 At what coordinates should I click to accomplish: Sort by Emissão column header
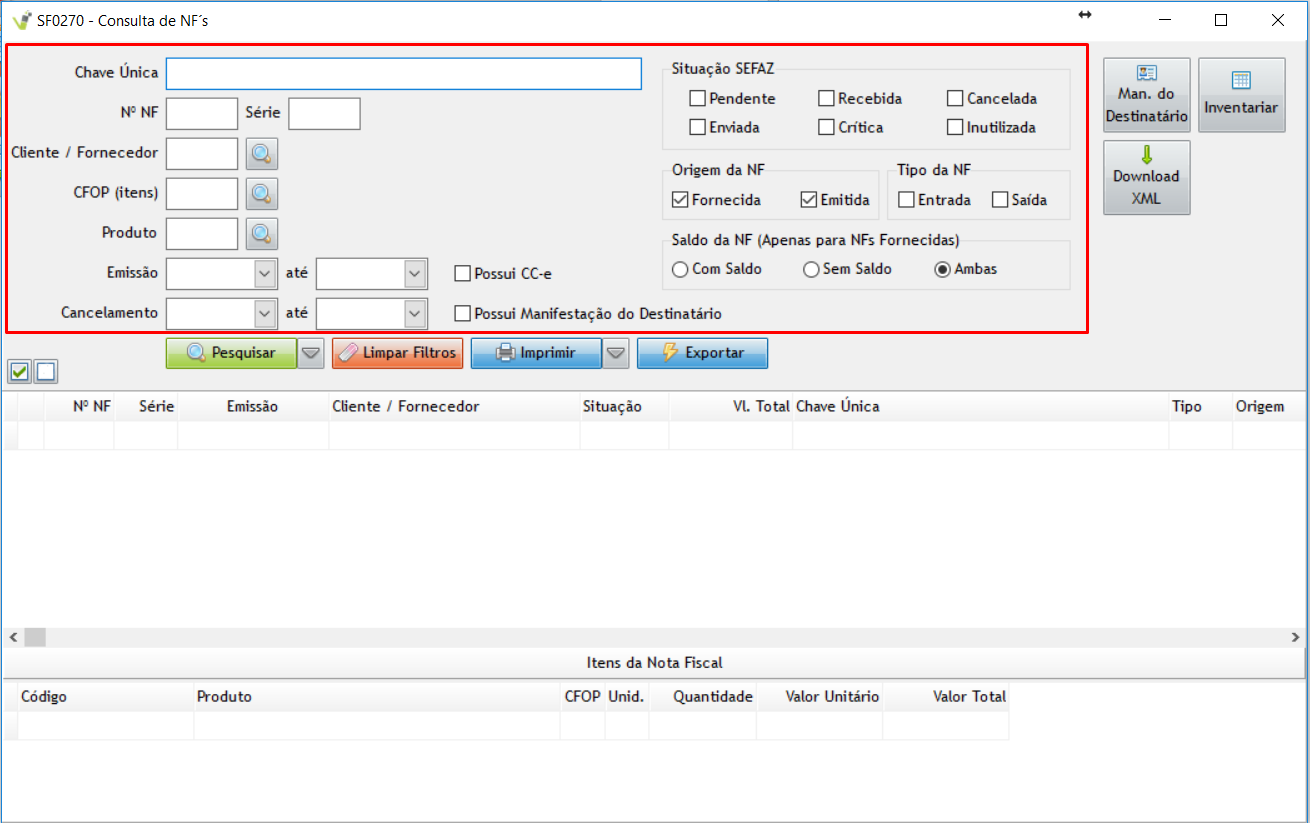click(x=253, y=407)
